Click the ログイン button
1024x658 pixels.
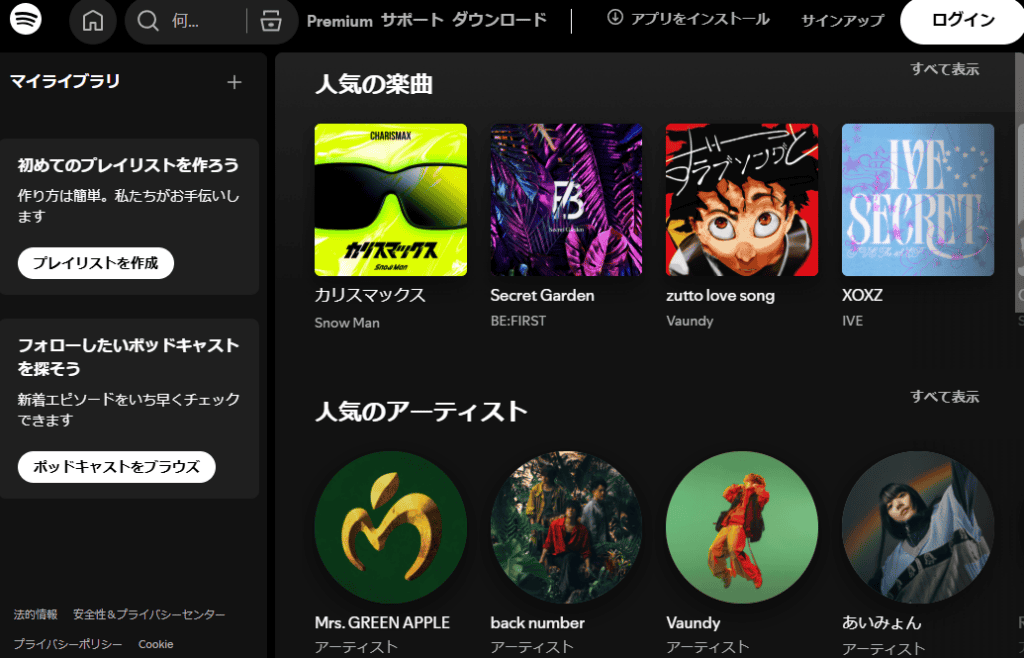(962, 21)
